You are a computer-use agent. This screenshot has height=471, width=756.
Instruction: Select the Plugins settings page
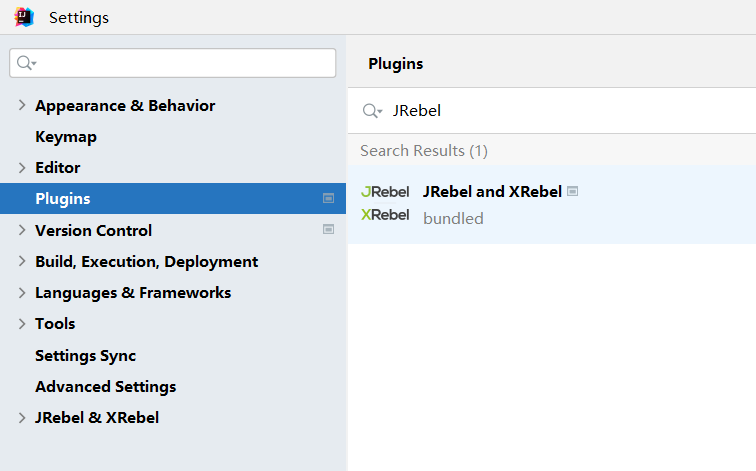pos(63,198)
